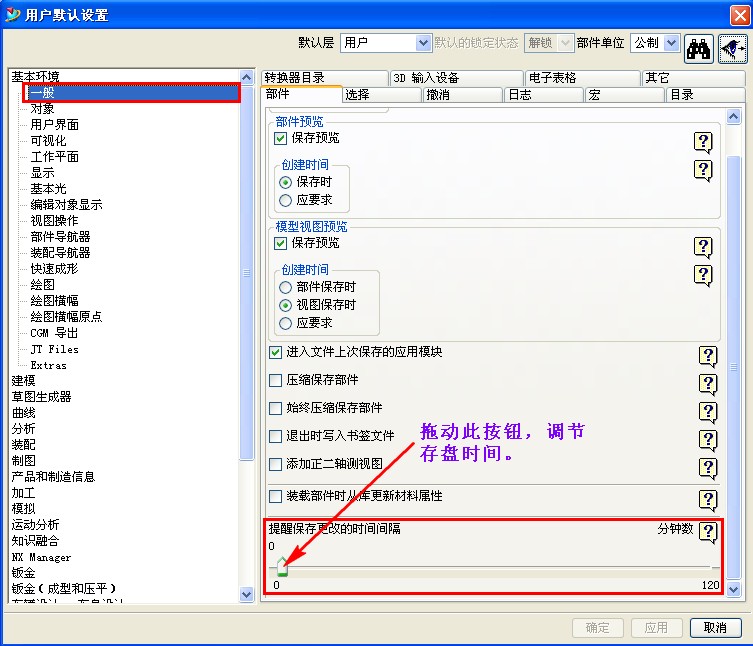Open the 部件单位 公制 dropdown

tap(671, 43)
